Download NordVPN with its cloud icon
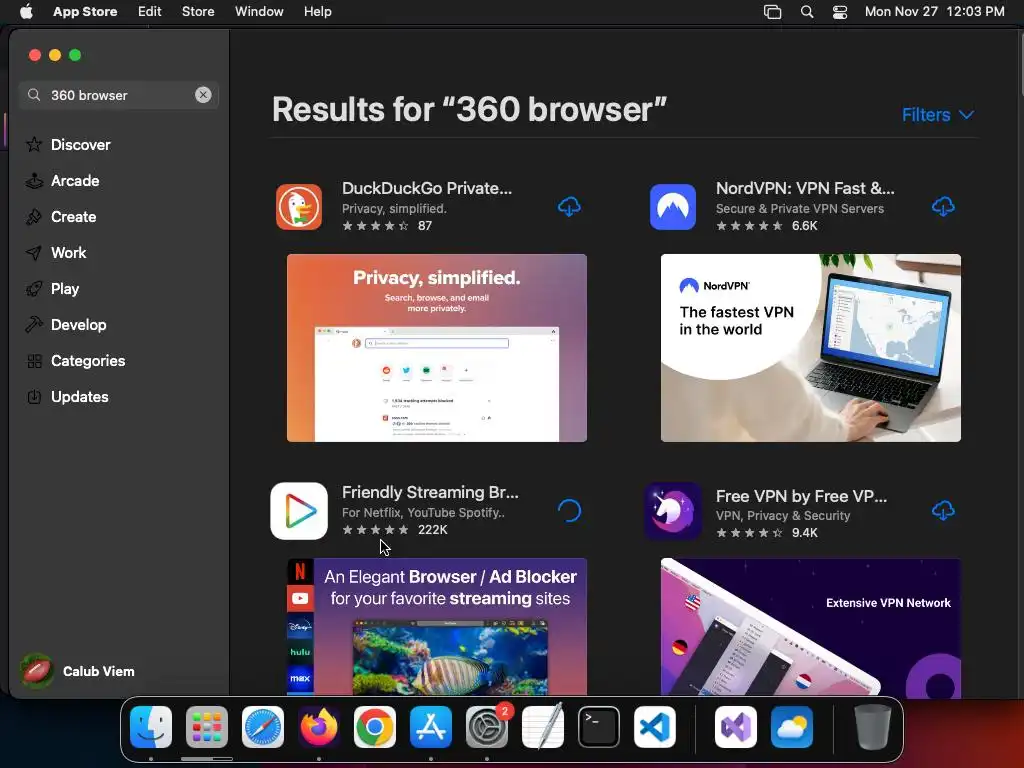 [x=943, y=207]
